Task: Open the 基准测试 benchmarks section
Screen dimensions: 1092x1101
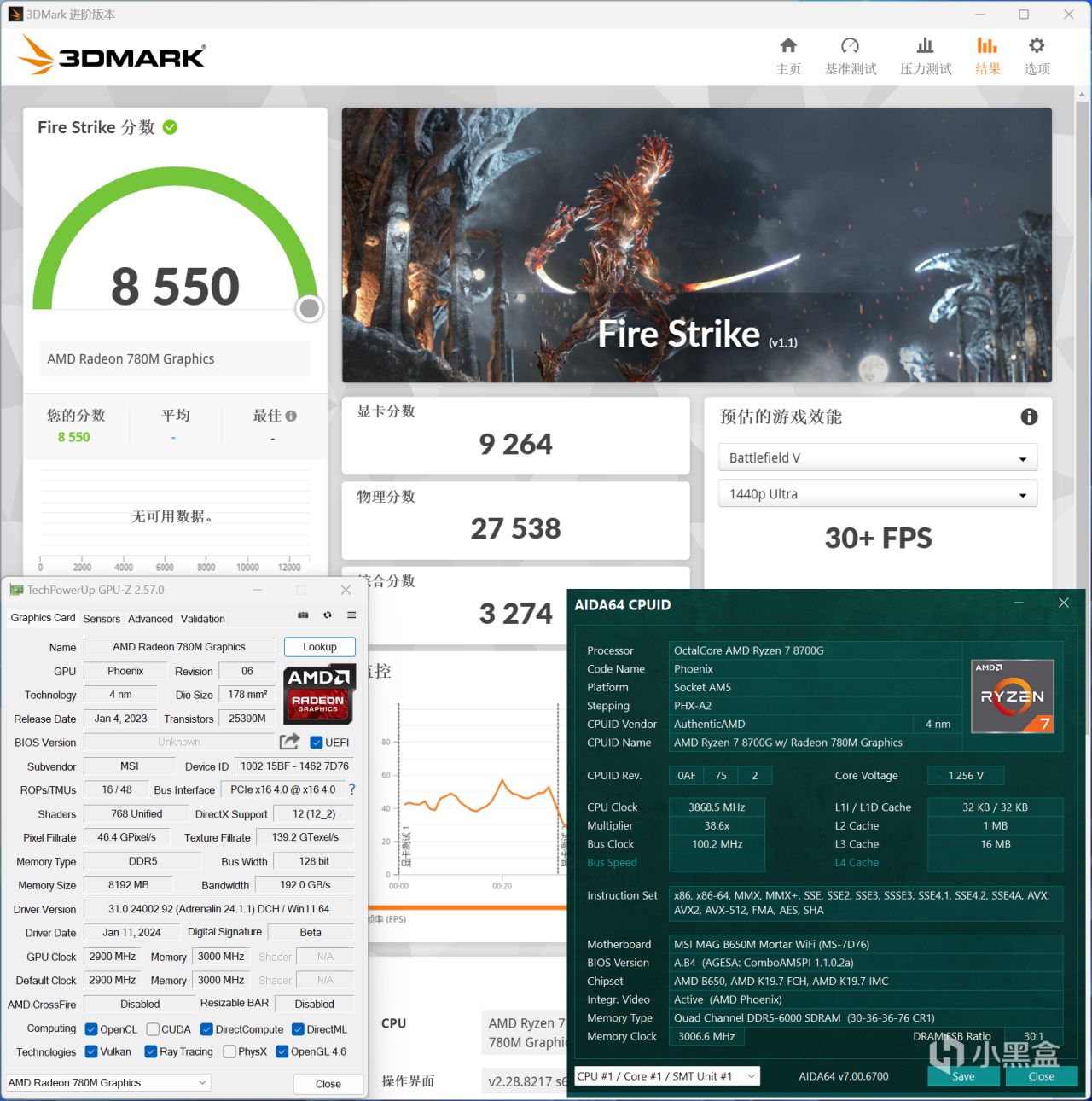Action: tap(851, 56)
